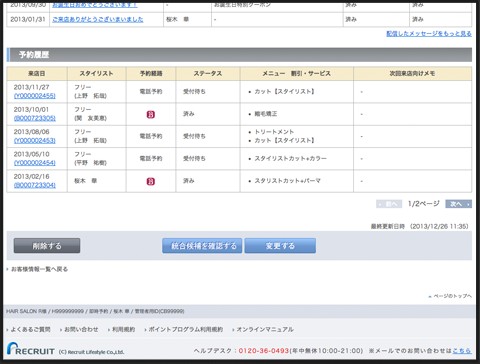
Task: Click the 次回来店向けメモ column header
Action: (412, 73)
